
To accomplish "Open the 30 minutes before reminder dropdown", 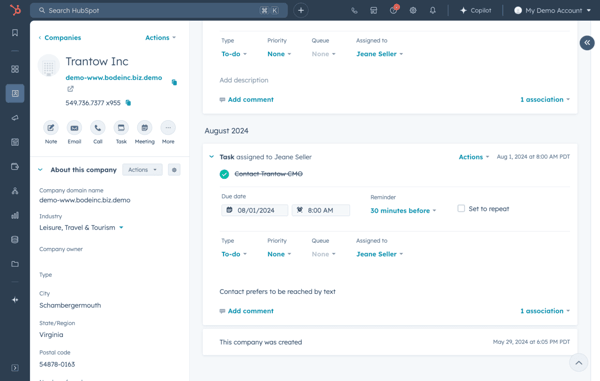I will (403, 211).
